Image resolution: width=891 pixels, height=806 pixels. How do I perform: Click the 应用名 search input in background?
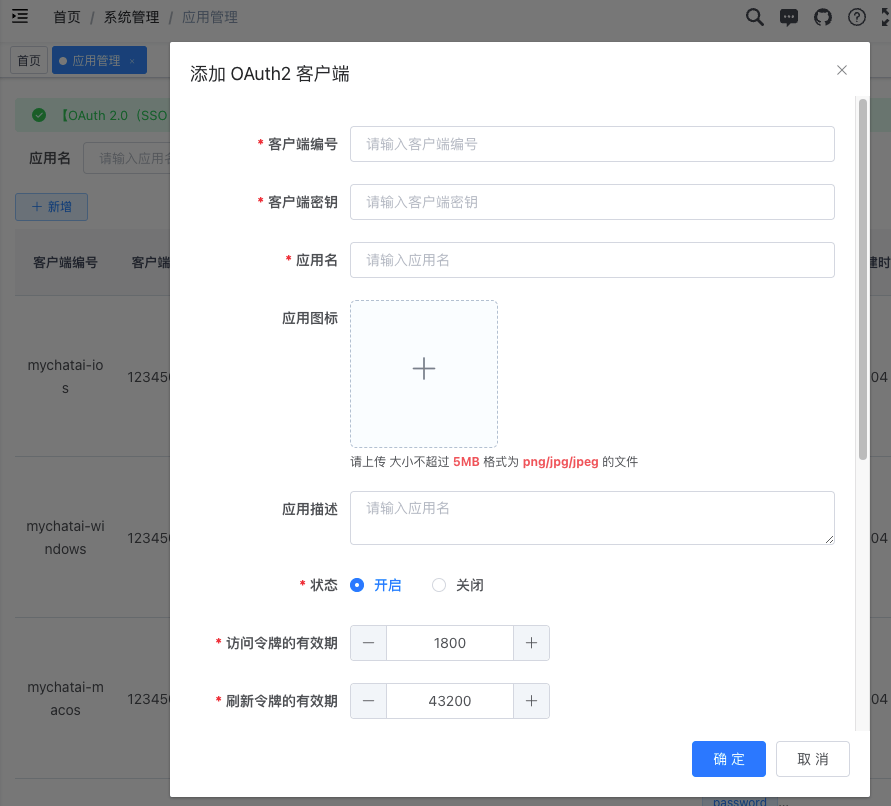(127, 158)
